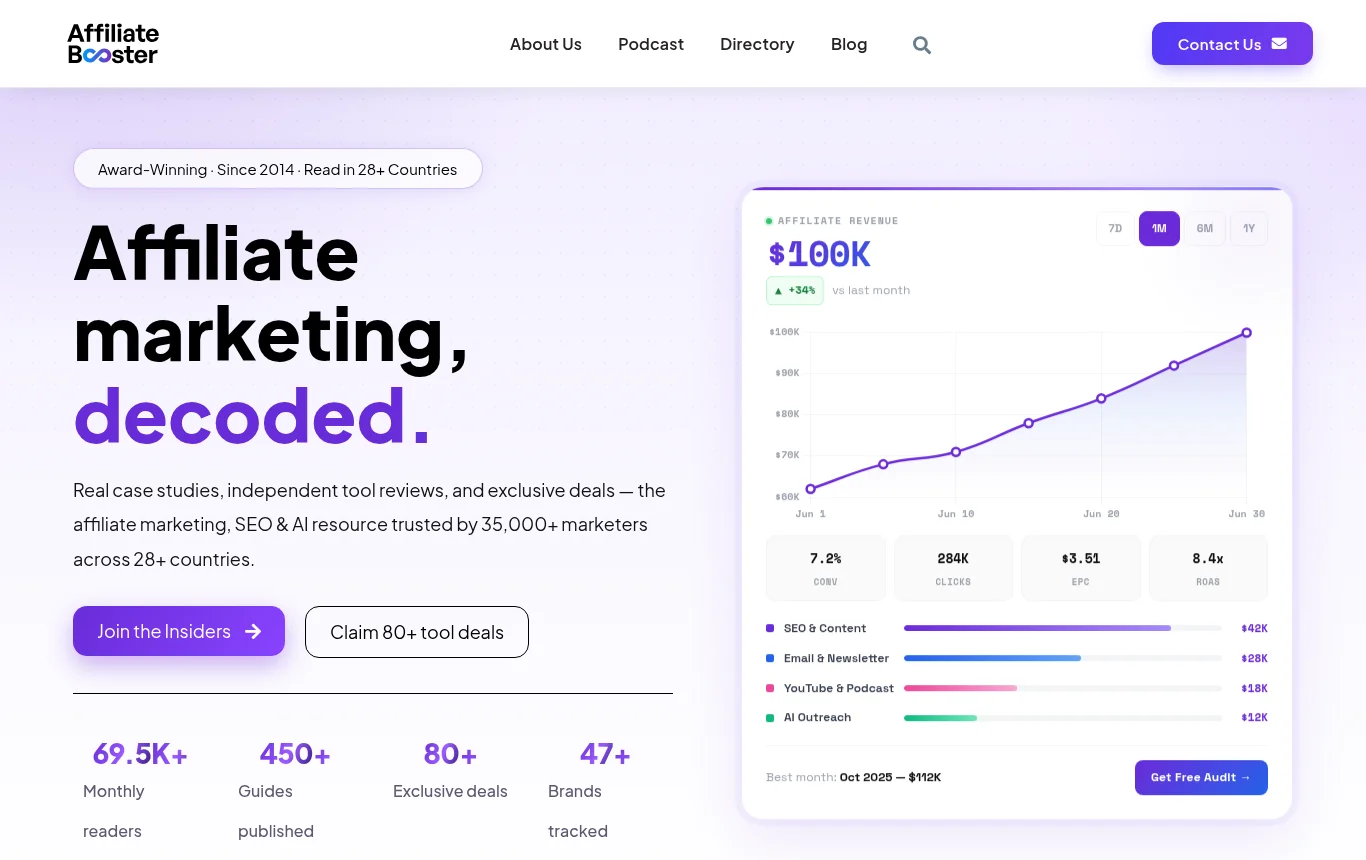1366x860 pixels.
Task: Click the Affiliate Booster logo
Action: (113, 44)
